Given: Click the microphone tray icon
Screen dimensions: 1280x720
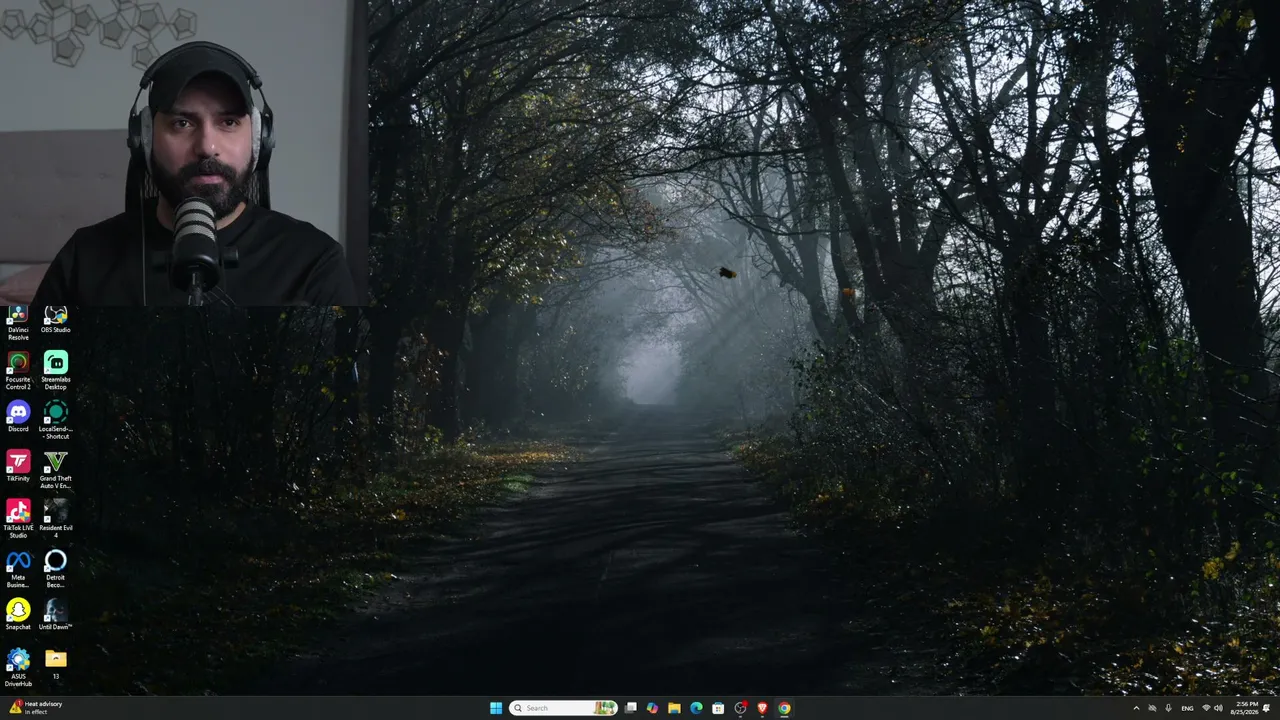Looking at the screenshot, I should click(1168, 708).
